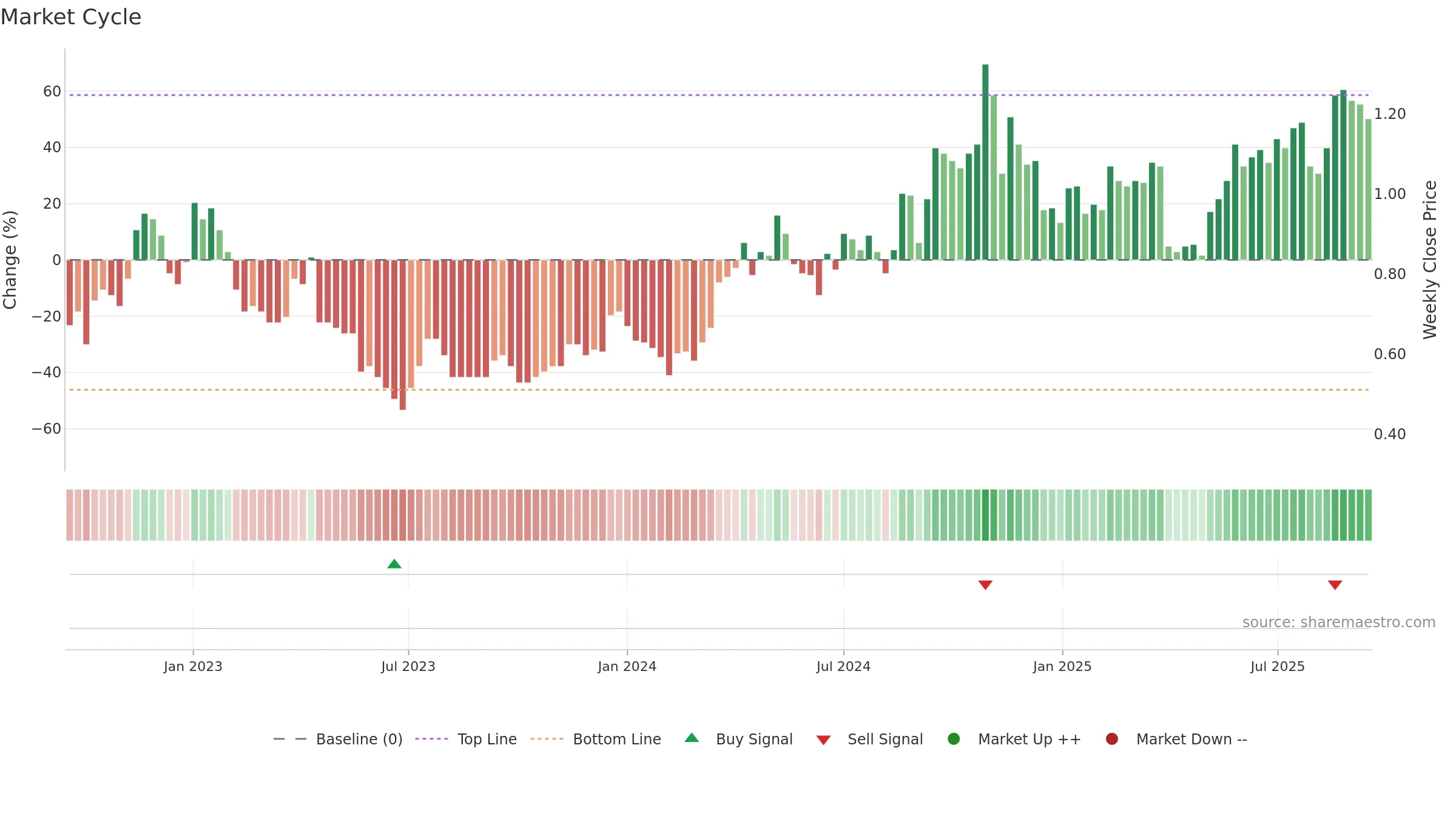Screen dimensions: 1456x819
Task: Click the 0.40 tick on the right axis
Action: tap(1390, 434)
